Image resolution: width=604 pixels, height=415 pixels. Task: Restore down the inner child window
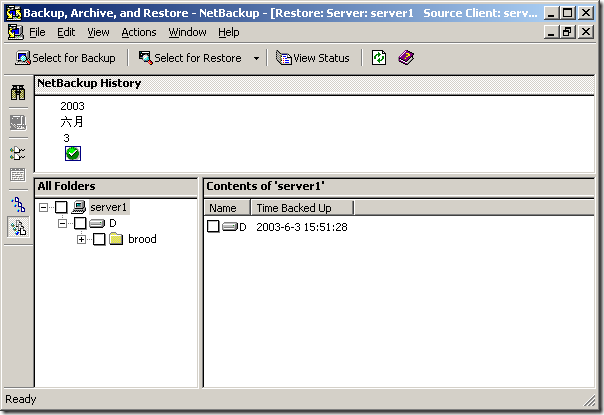point(568,32)
